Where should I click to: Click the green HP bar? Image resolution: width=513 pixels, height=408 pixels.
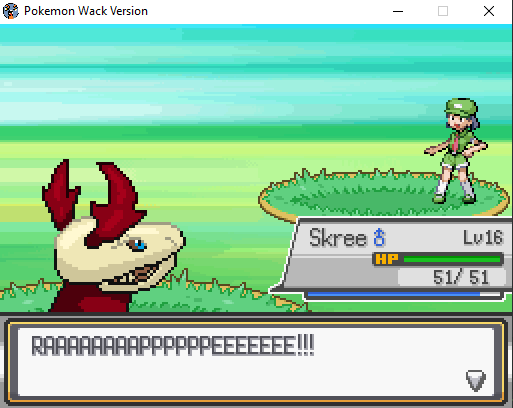pos(452,259)
